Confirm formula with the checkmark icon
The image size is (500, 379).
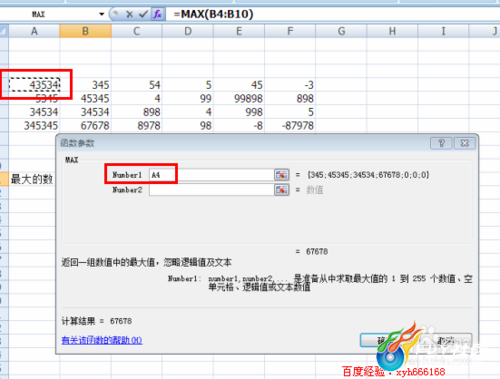[x=143, y=14]
